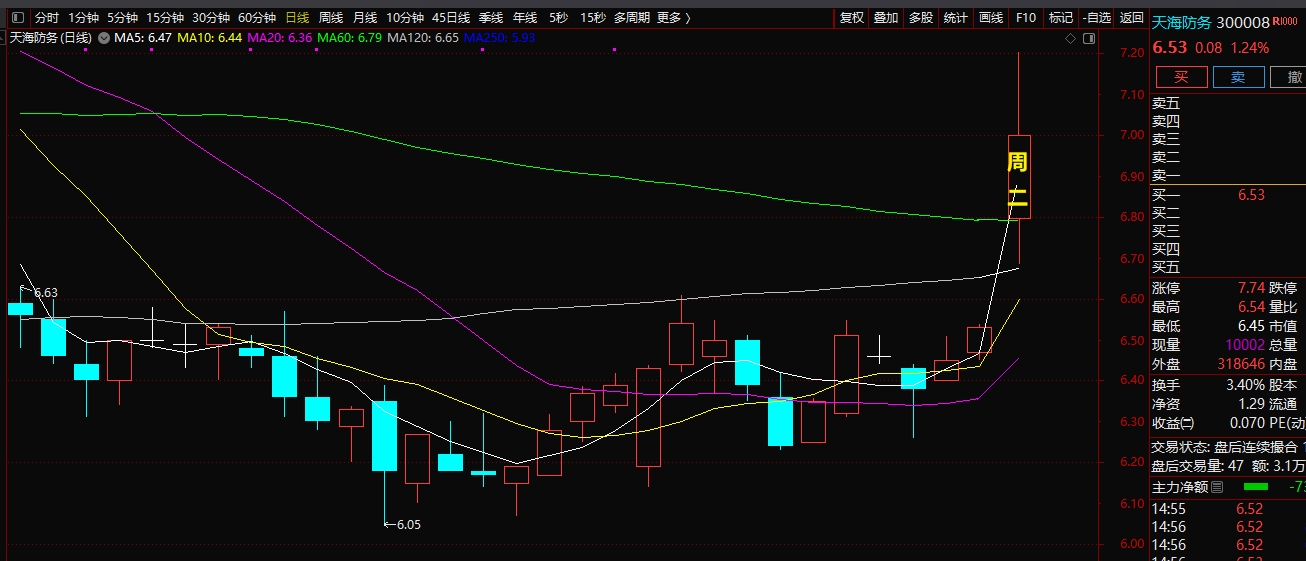Click the 外盘 value 318646
The width and height of the screenshot is (1306, 561).
tap(1241, 364)
